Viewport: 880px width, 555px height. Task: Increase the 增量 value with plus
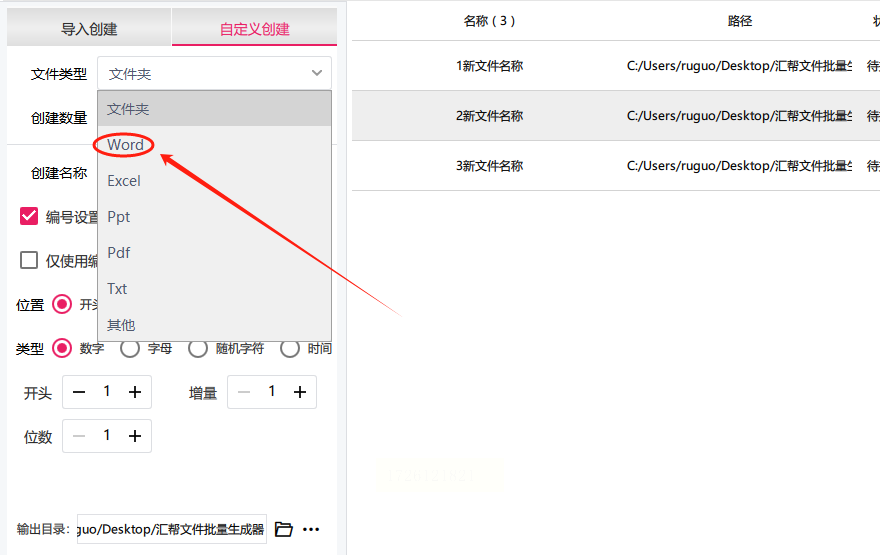(x=300, y=392)
